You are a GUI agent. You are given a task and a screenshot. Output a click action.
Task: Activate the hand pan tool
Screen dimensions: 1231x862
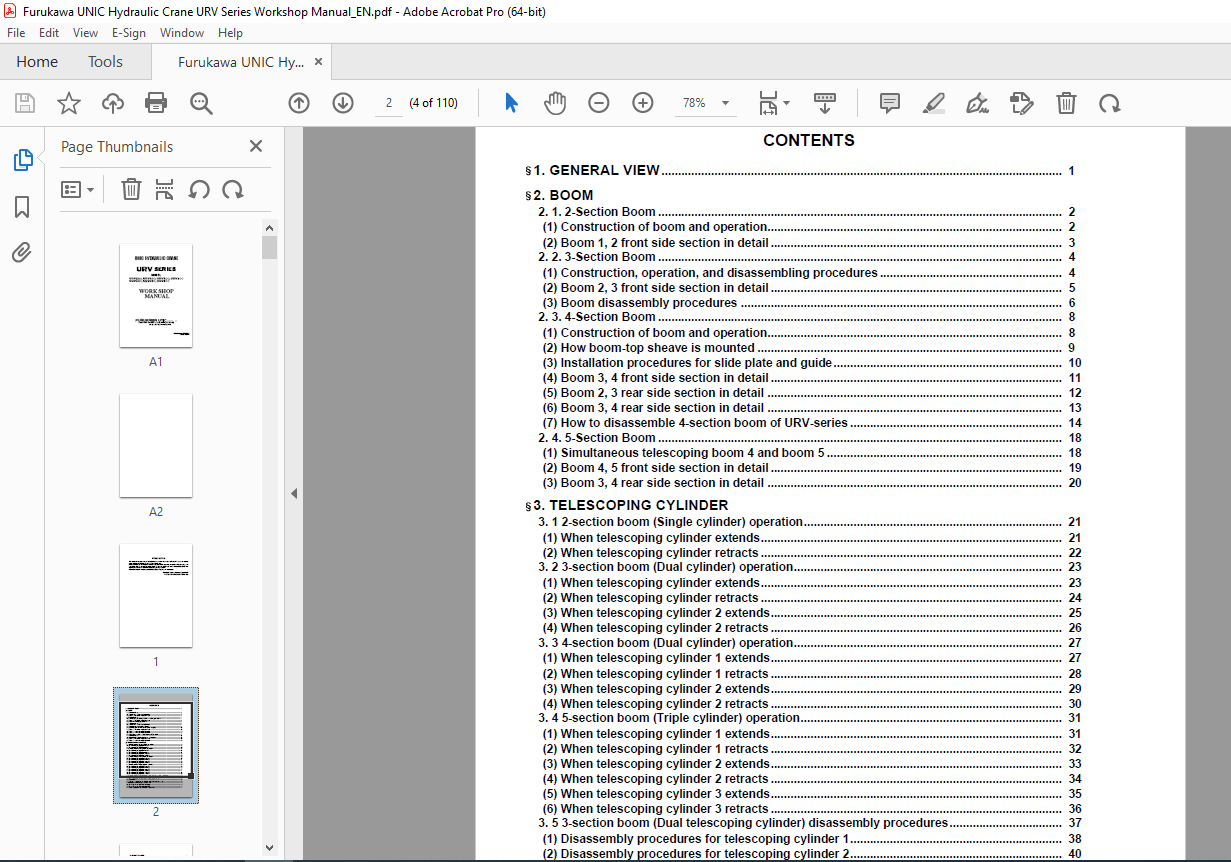pos(555,103)
